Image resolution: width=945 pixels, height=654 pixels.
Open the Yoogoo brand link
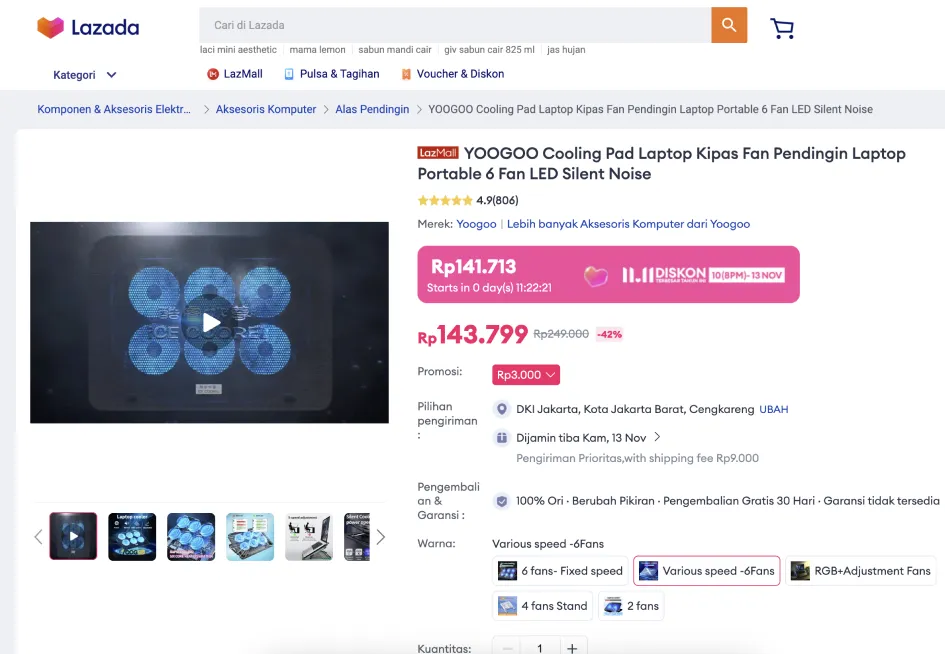click(476, 224)
